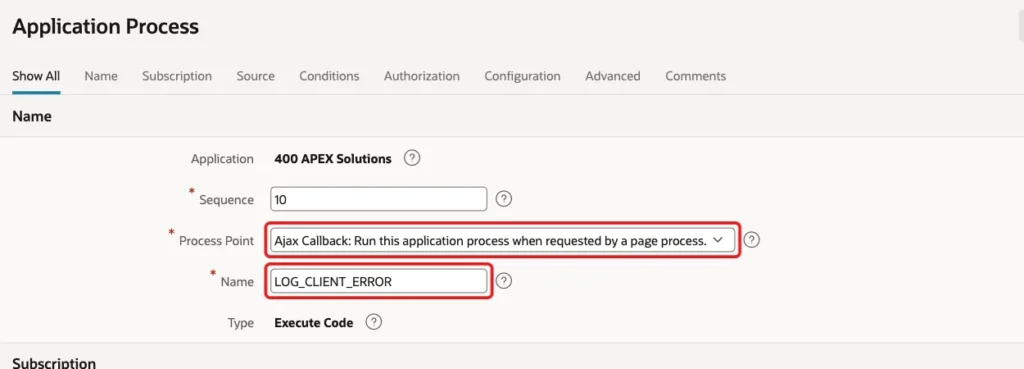Switch to the Subscription tab
The image size is (1024, 369).
(x=177, y=76)
